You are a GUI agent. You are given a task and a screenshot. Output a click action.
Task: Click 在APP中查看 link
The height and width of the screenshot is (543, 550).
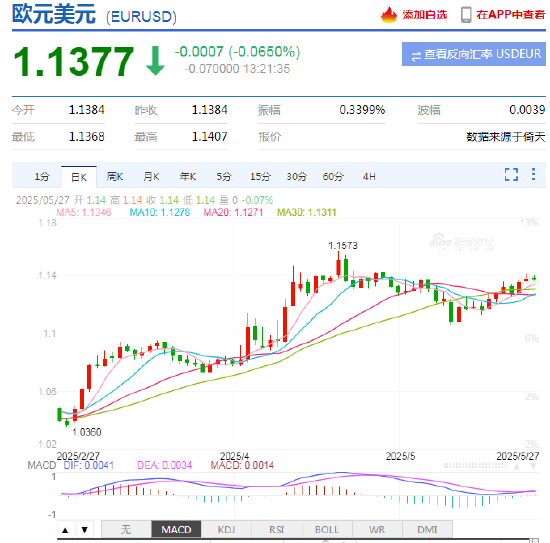click(x=510, y=15)
